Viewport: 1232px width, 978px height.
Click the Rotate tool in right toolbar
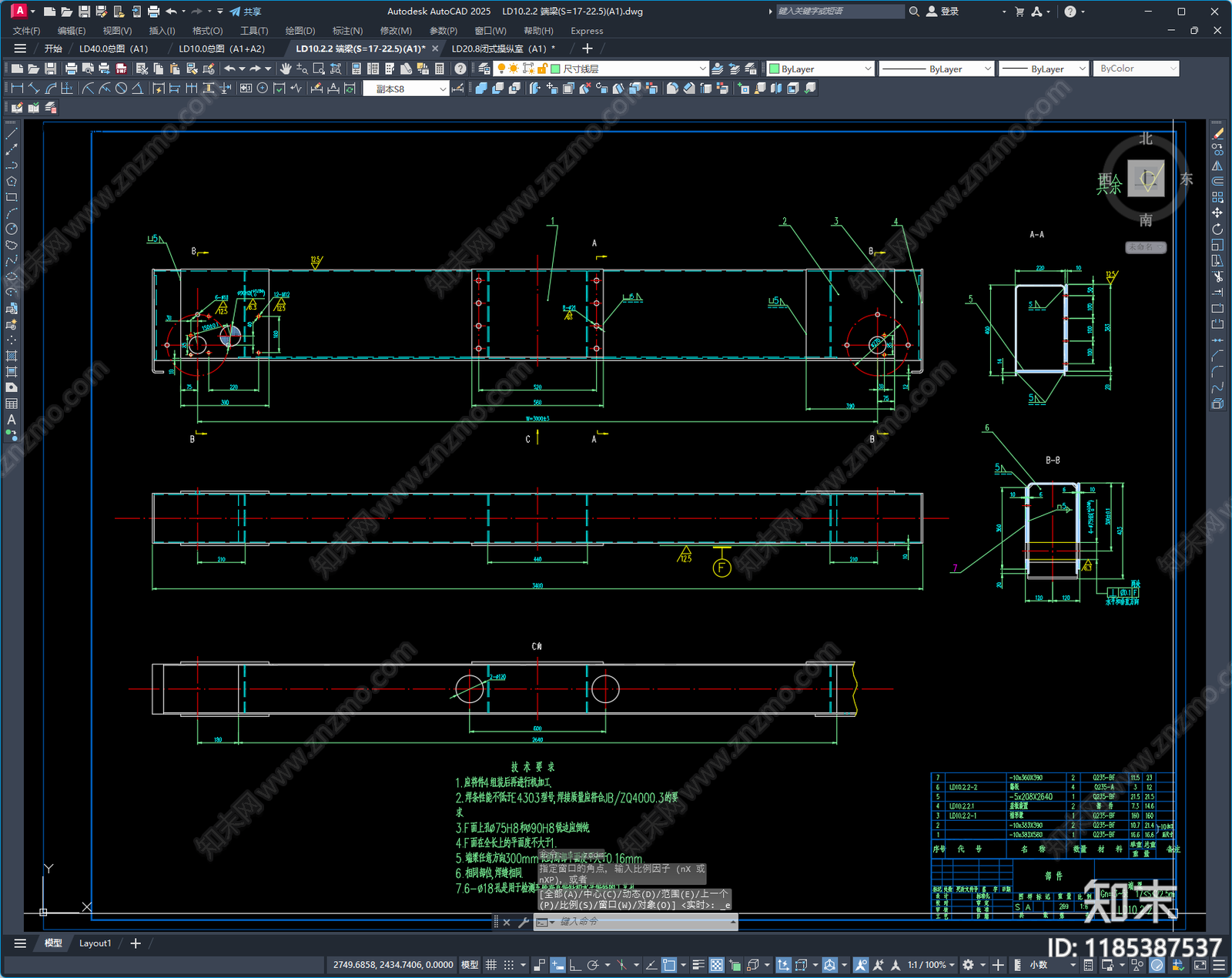point(1217,229)
